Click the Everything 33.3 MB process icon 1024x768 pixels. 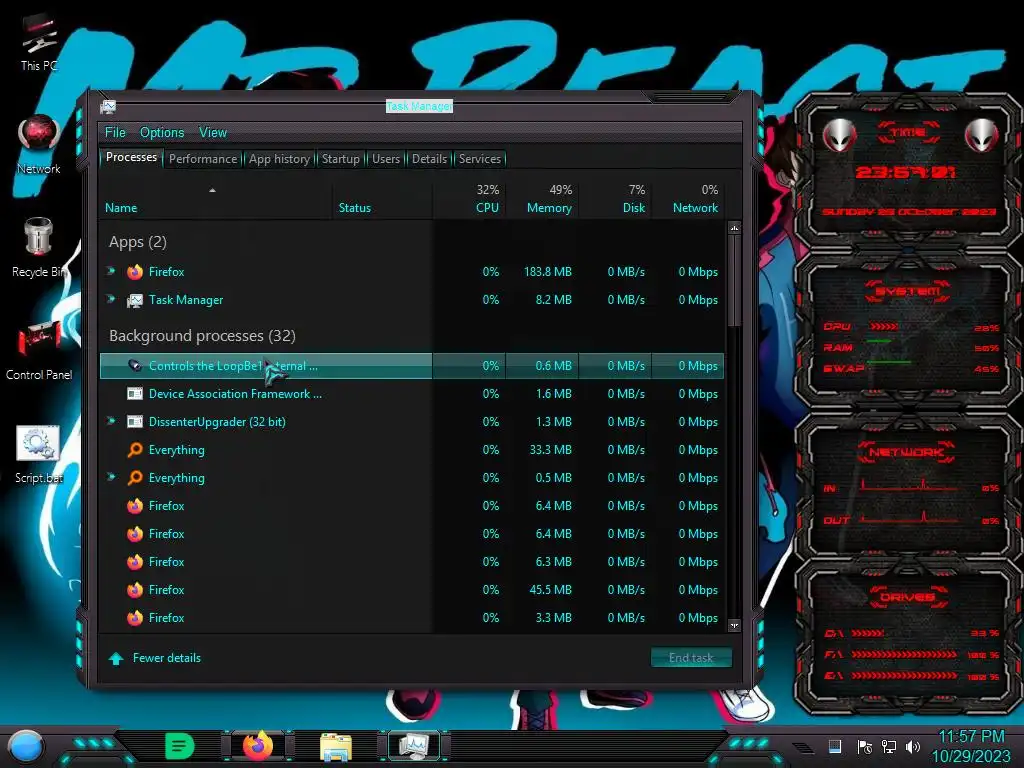135,450
